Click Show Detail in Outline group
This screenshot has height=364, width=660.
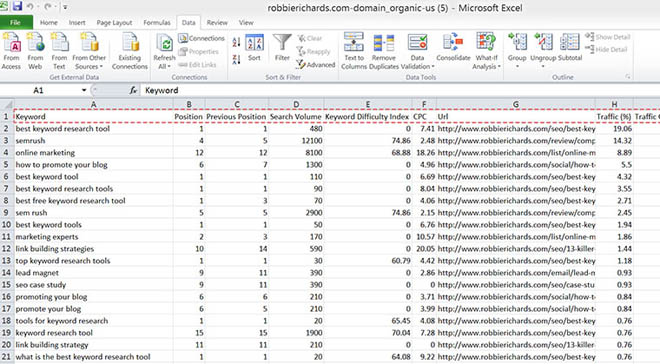(x=607, y=37)
